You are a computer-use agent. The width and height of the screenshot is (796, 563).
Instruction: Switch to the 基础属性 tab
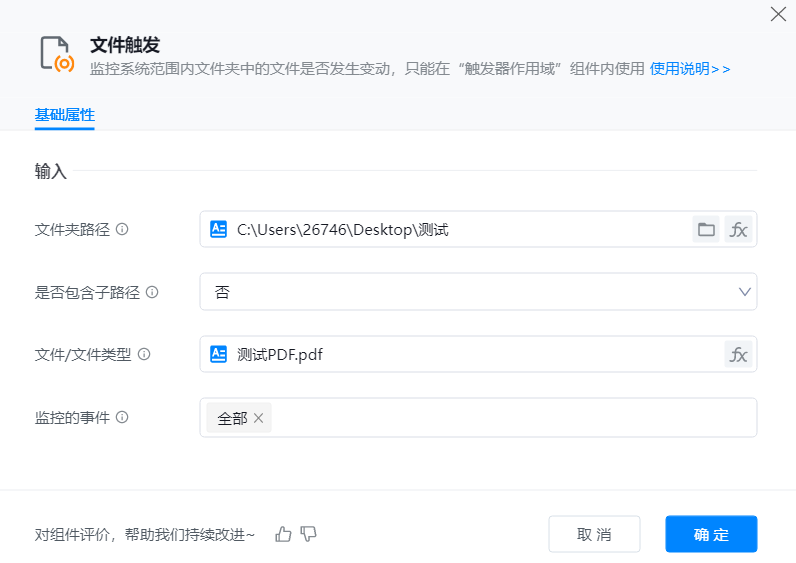[64, 115]
